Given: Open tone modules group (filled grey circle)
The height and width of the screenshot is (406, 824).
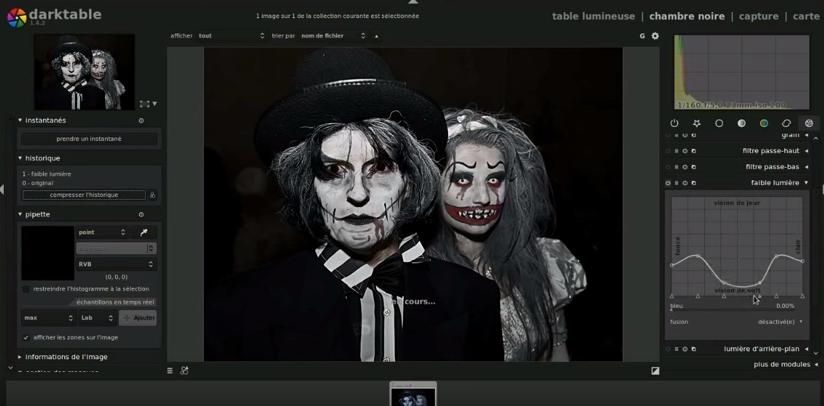Looking at the screenshot, I should (x=741, y=123).
